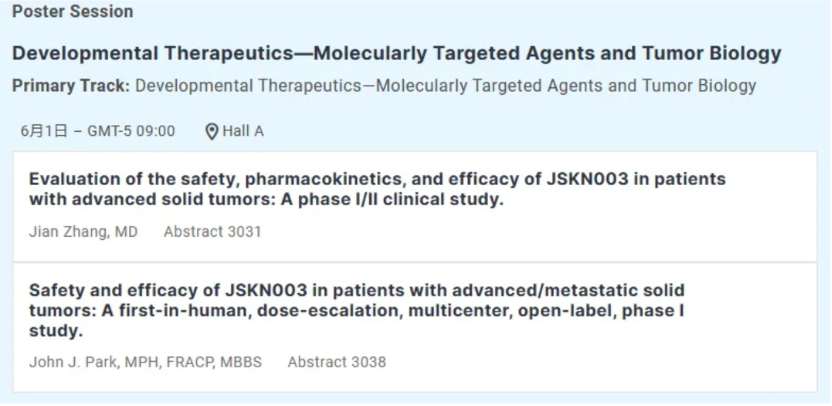Click the word 'study.' in second abstract
This screenshot has height=406, width=832.
(x=56, y=330)
